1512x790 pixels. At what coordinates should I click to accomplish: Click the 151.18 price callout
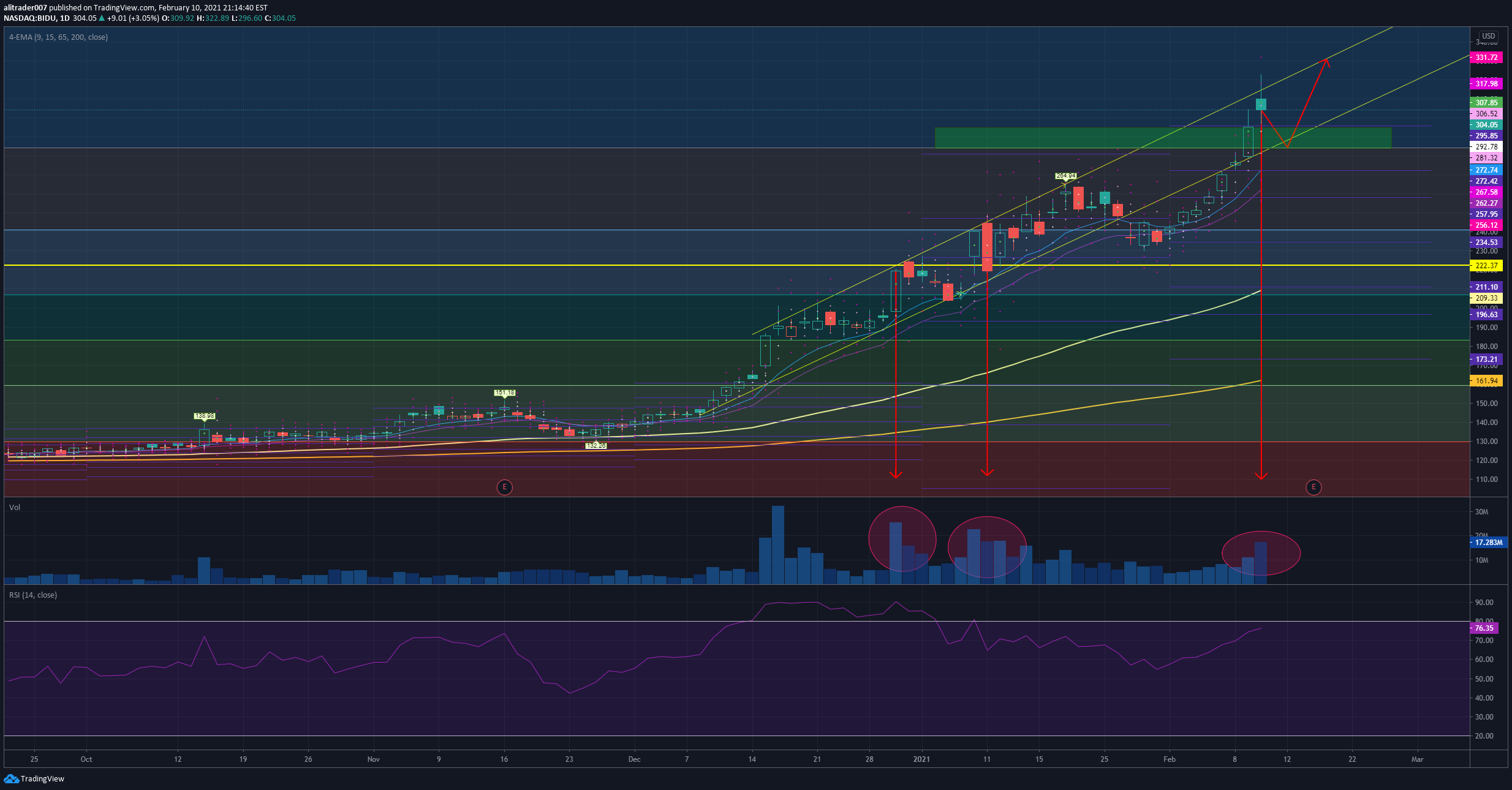coord(505,393)
